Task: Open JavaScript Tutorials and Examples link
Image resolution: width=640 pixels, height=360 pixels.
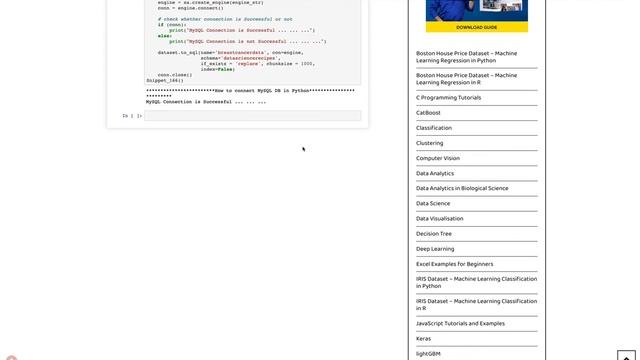Action: [460, 323]
